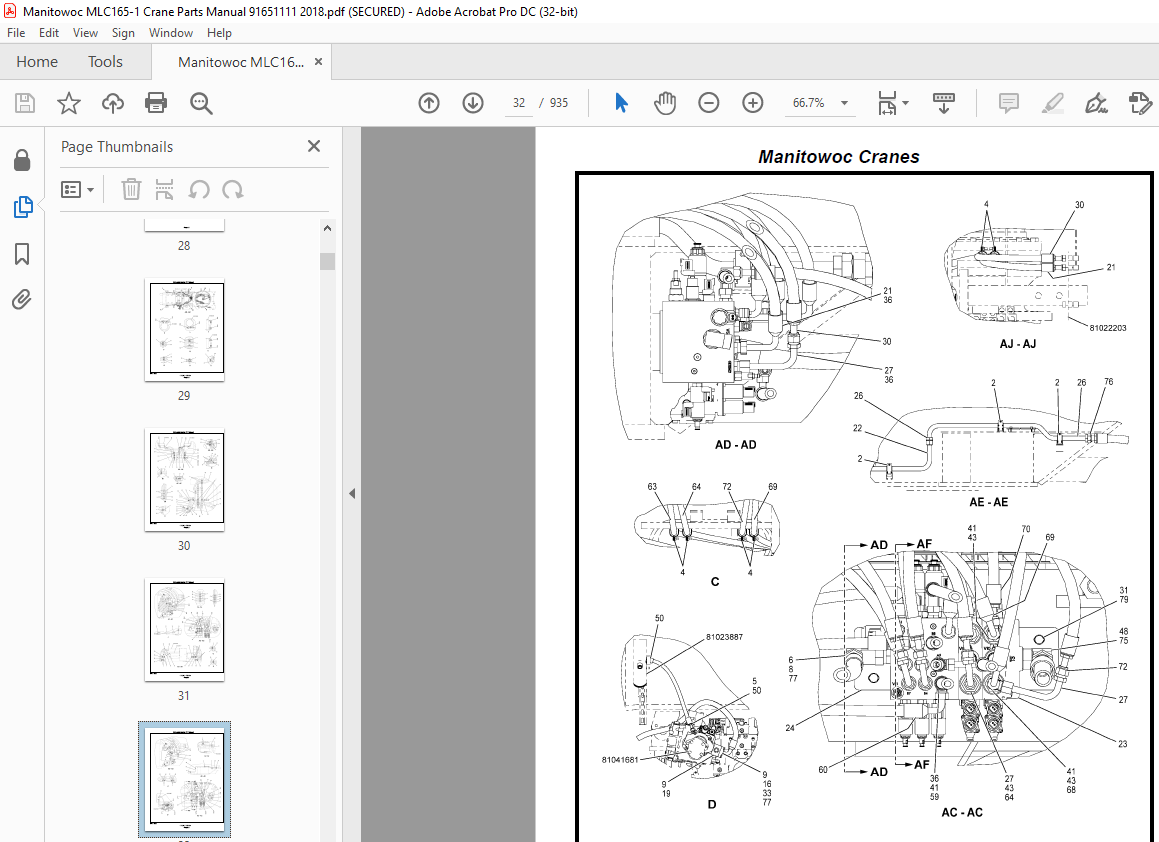This screenshot has width=1159, height=842.
Task: Activate the Hand pan tool
Action: point(665,103)
